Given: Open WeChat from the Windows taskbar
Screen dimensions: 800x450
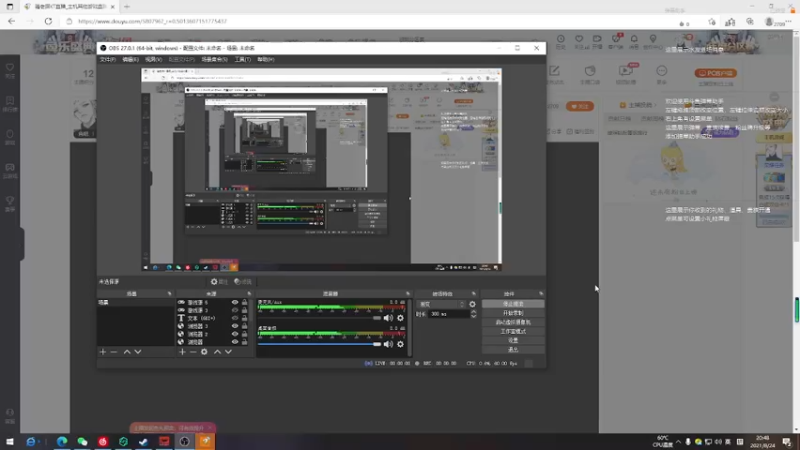Looking at the screenshot, I should click(x=82, y=441).
